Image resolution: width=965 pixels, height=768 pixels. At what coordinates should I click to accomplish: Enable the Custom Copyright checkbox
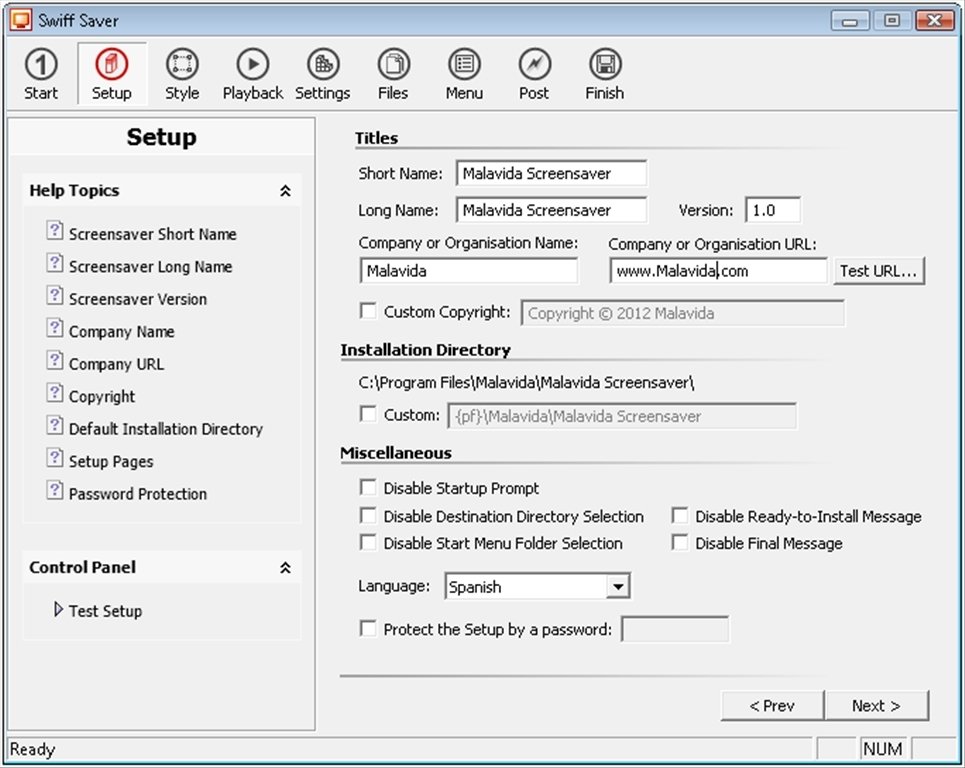click(368, 311)
